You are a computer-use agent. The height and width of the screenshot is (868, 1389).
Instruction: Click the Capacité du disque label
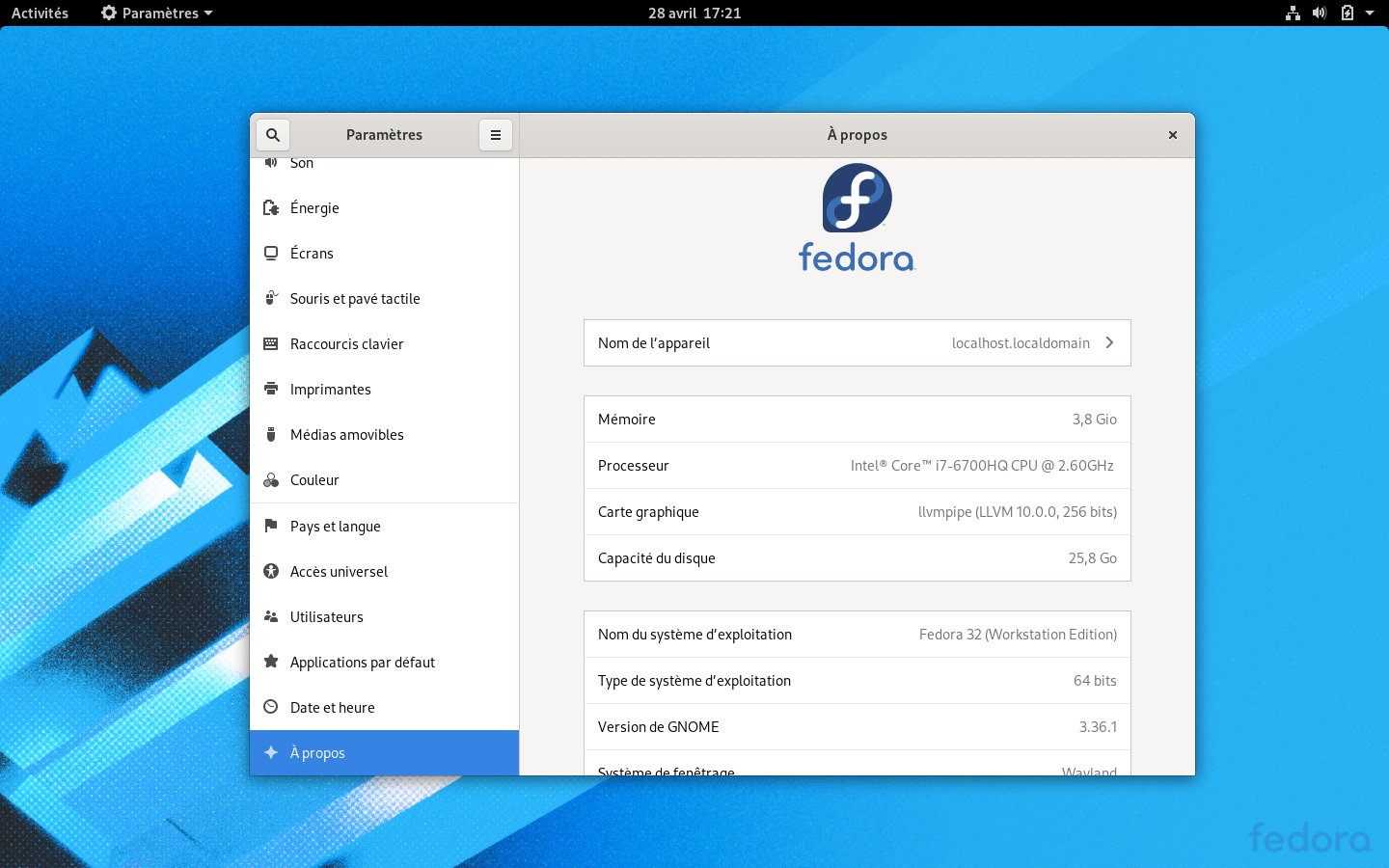[x=657, y=558]
